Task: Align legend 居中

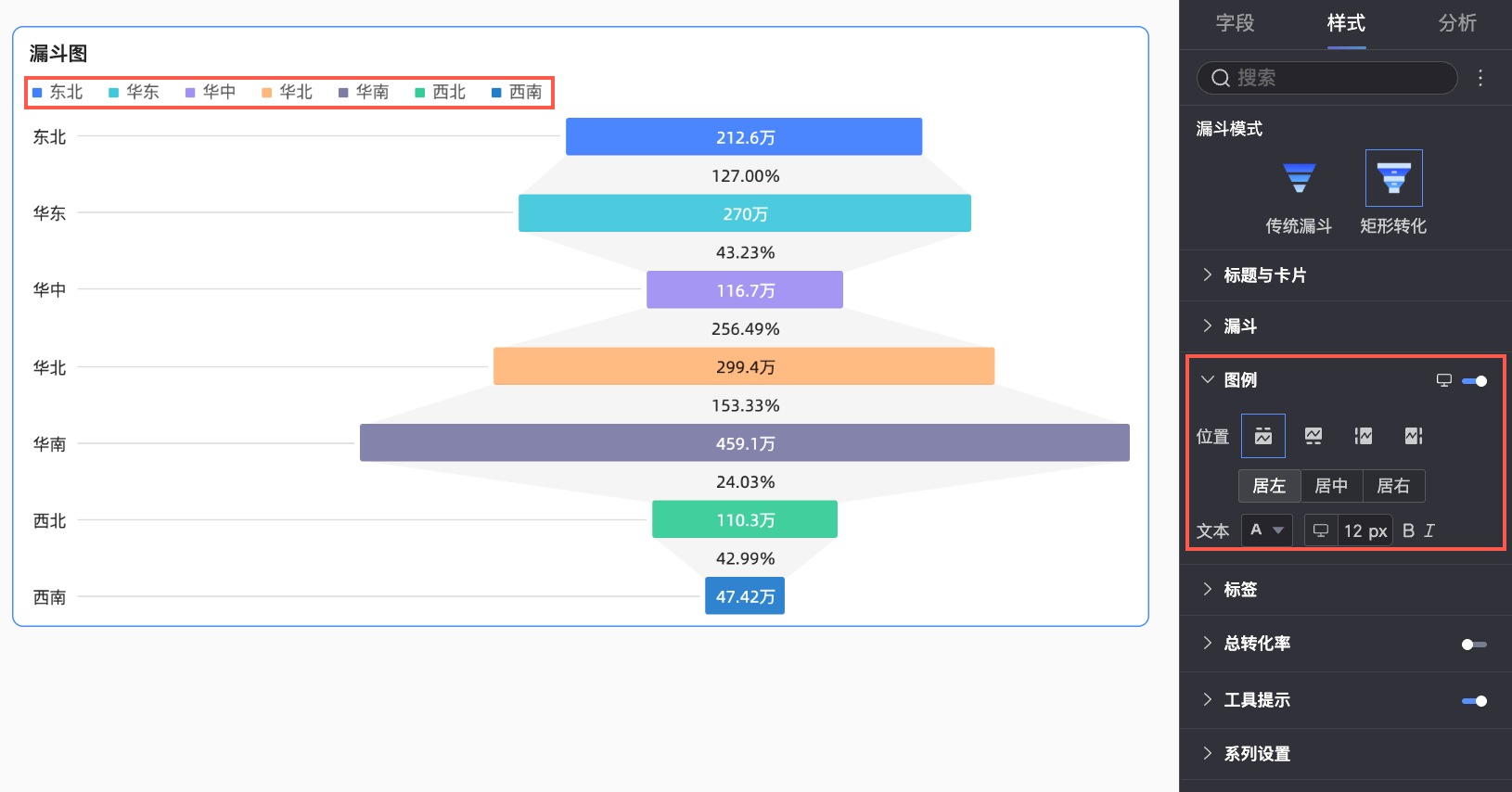Action: tap(1331, 486)
